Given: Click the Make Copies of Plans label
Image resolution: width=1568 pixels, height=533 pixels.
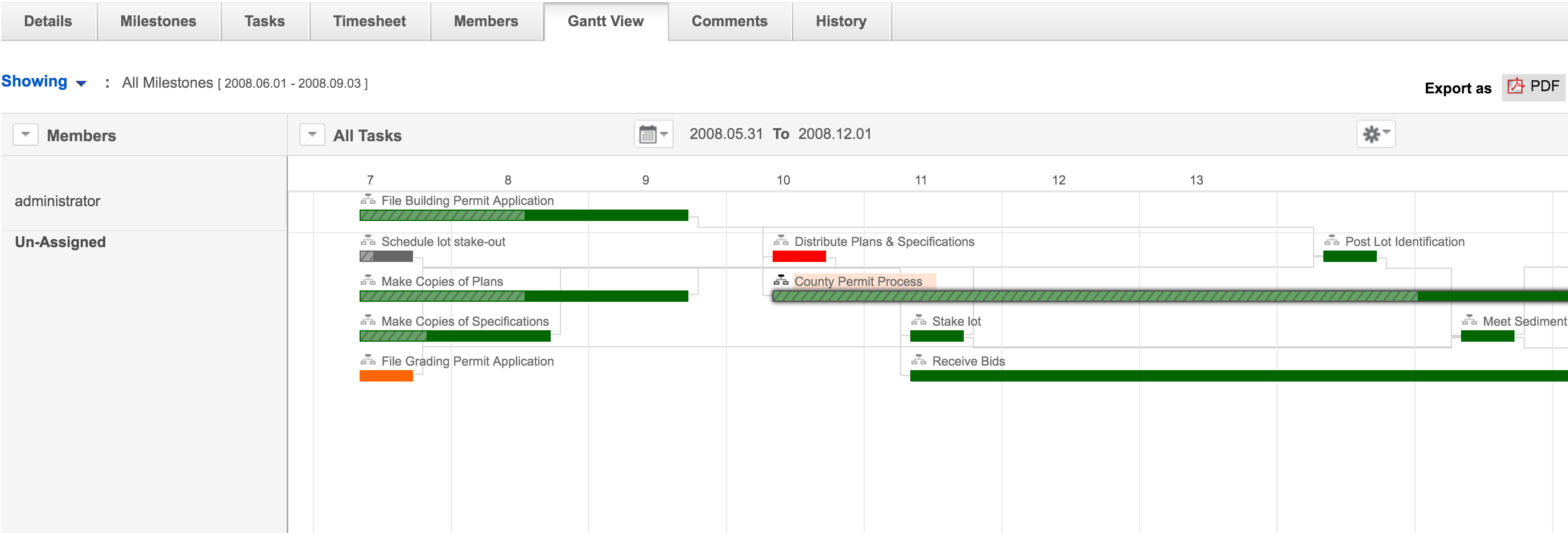Looking at the screenshot, I should click(x=442, y=281).
